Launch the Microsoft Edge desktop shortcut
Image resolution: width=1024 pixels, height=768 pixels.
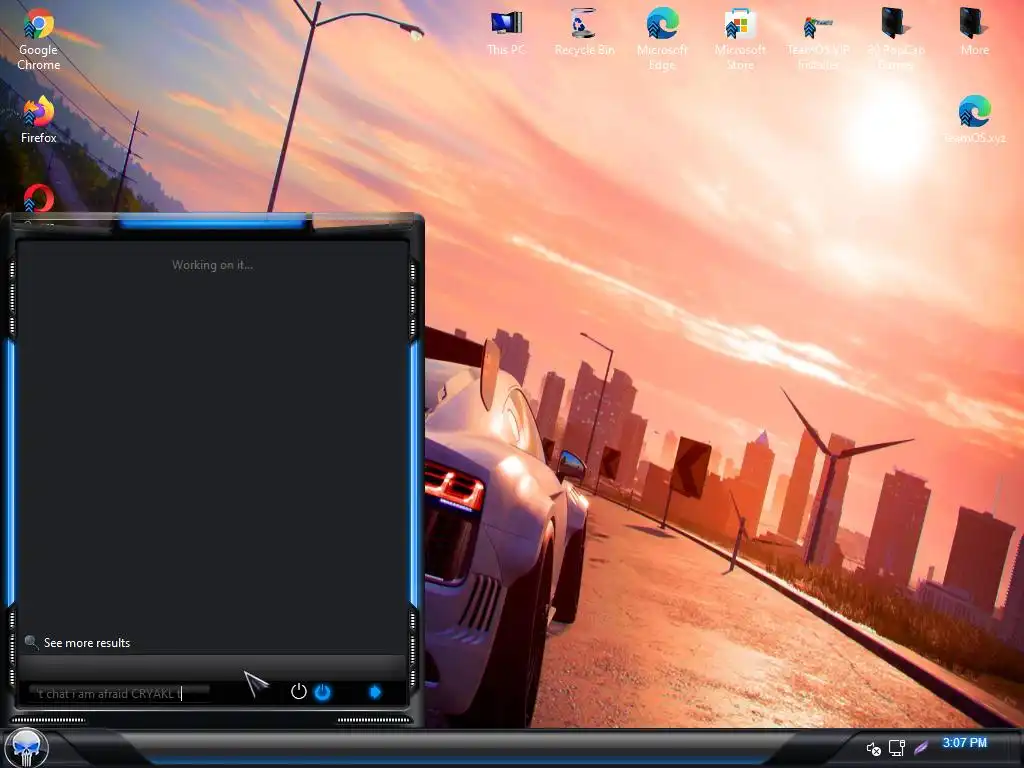662,39
